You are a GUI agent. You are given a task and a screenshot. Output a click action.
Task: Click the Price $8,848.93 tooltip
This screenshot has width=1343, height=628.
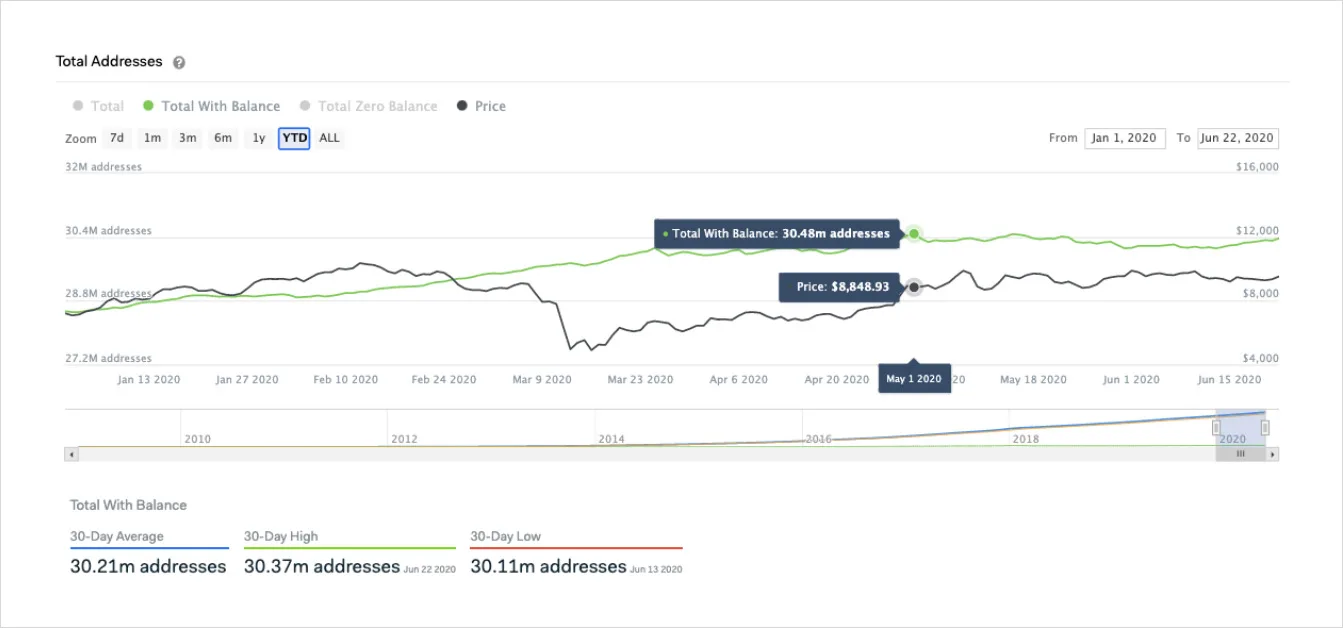coord(840,287)
